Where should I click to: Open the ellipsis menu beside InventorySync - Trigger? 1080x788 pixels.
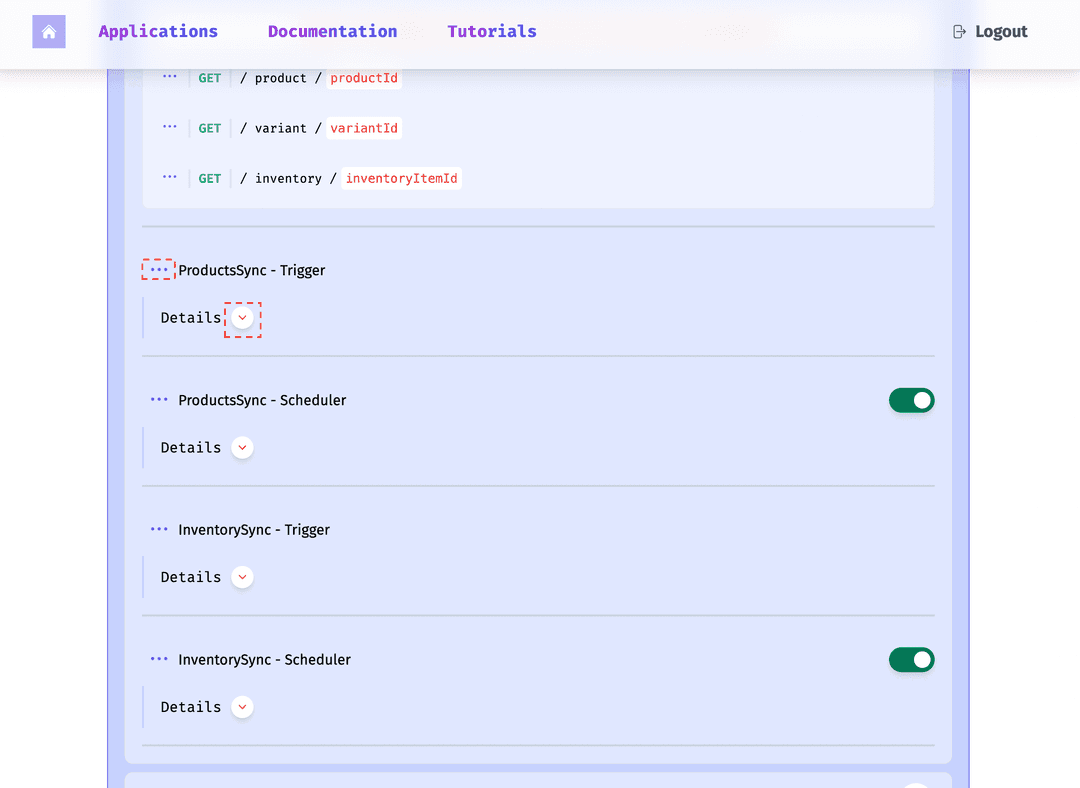(159, 529)
